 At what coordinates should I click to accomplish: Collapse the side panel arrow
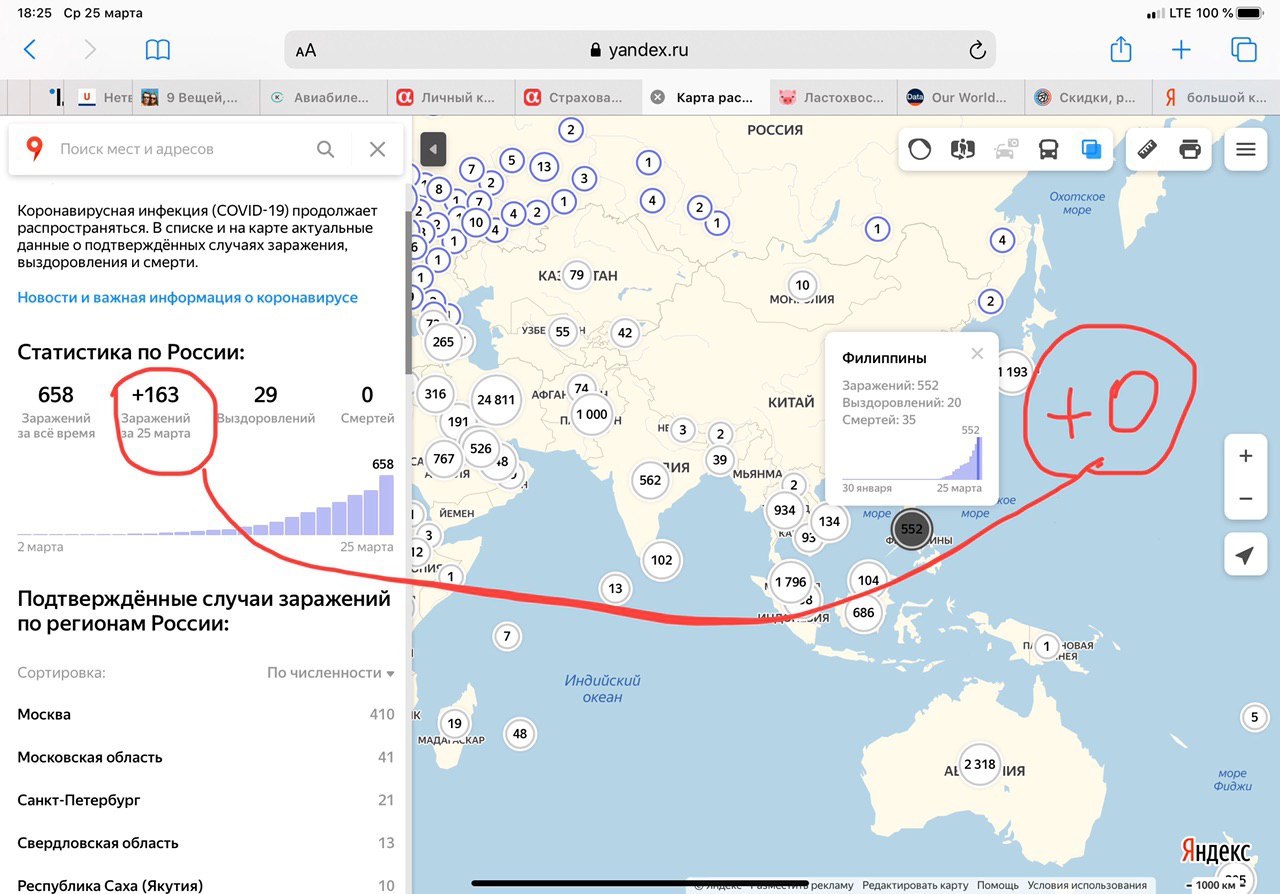432,150
